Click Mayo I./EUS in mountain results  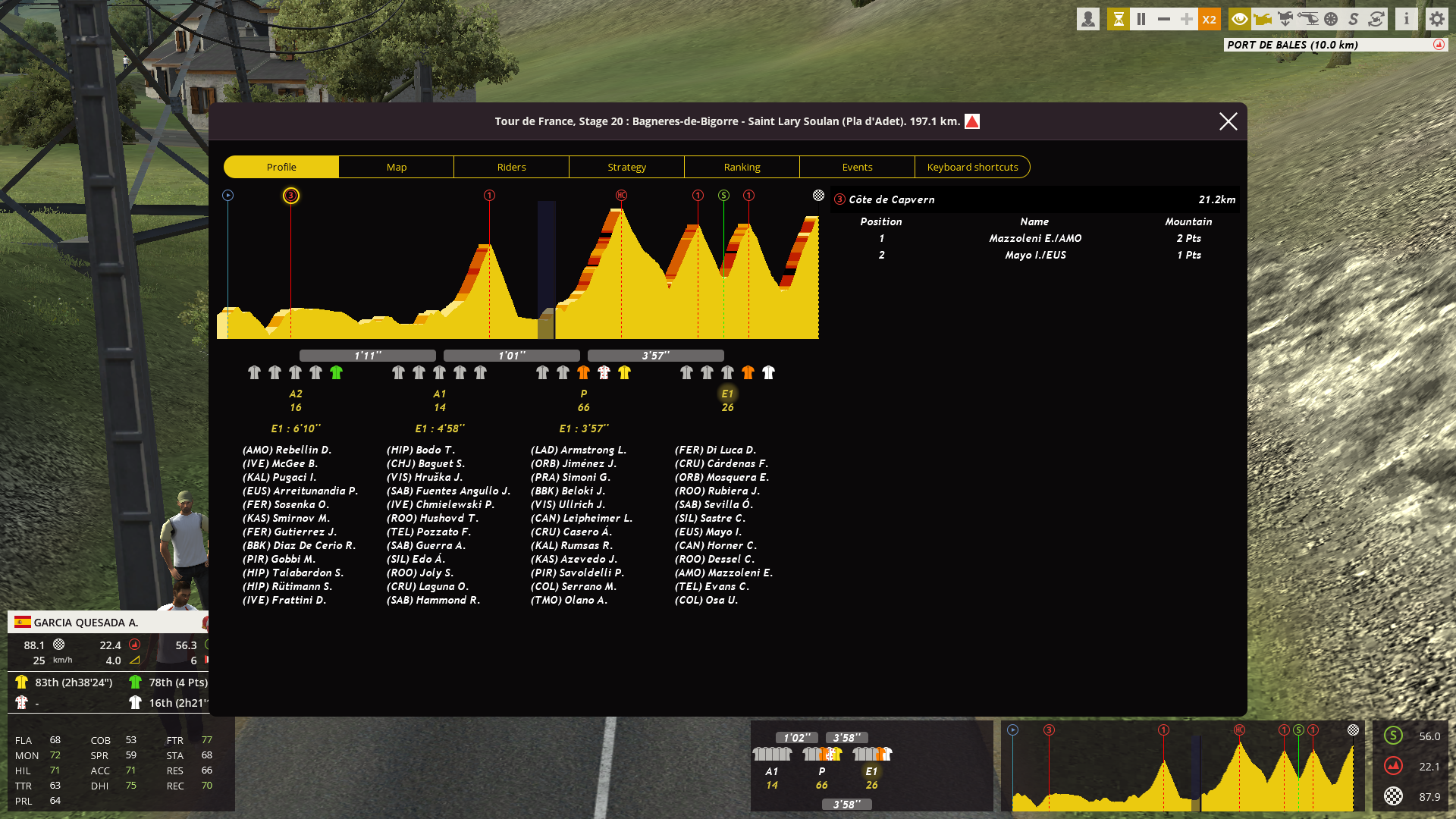[1035, 255]
